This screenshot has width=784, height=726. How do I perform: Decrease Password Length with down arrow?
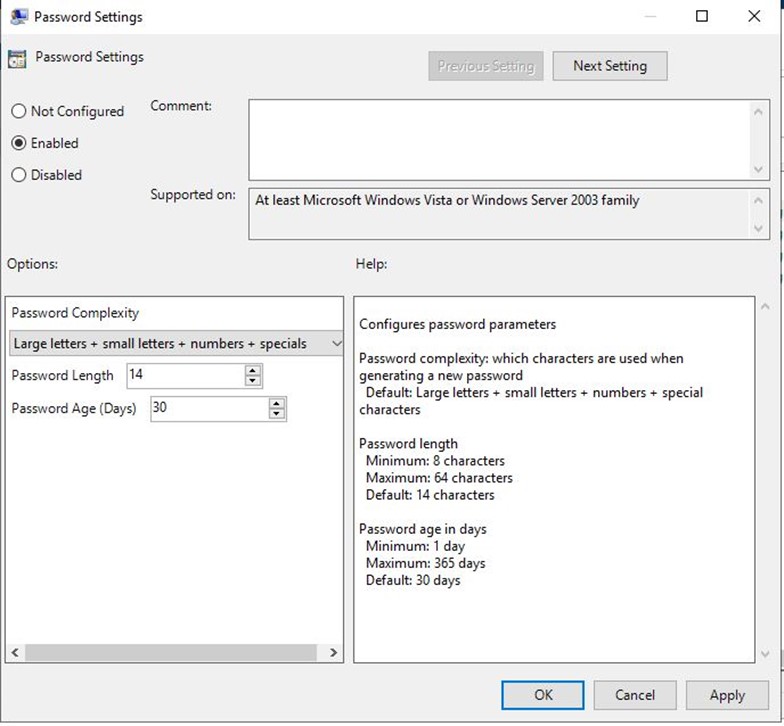coord(253,381)
